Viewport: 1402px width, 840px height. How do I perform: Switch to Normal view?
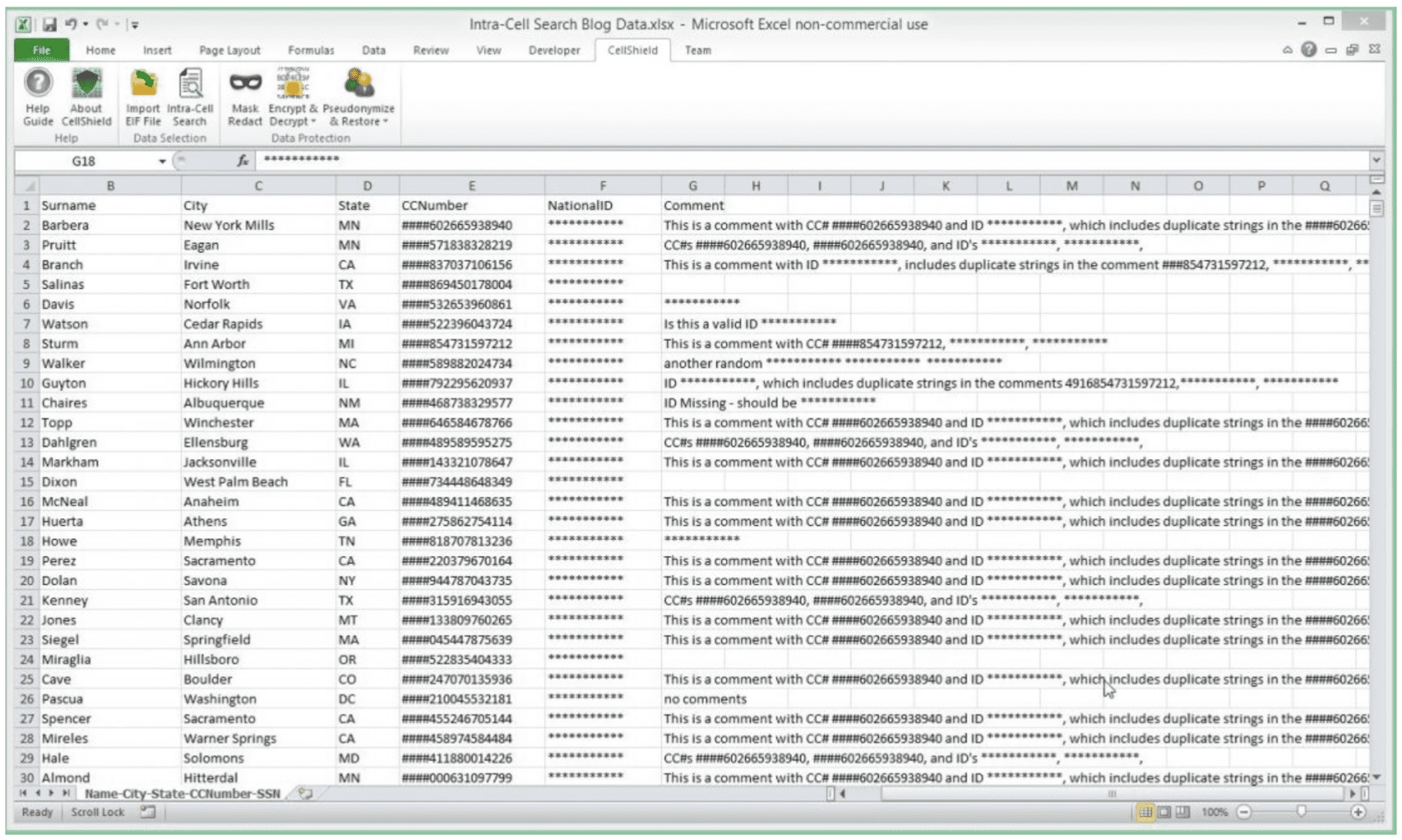1145,812
